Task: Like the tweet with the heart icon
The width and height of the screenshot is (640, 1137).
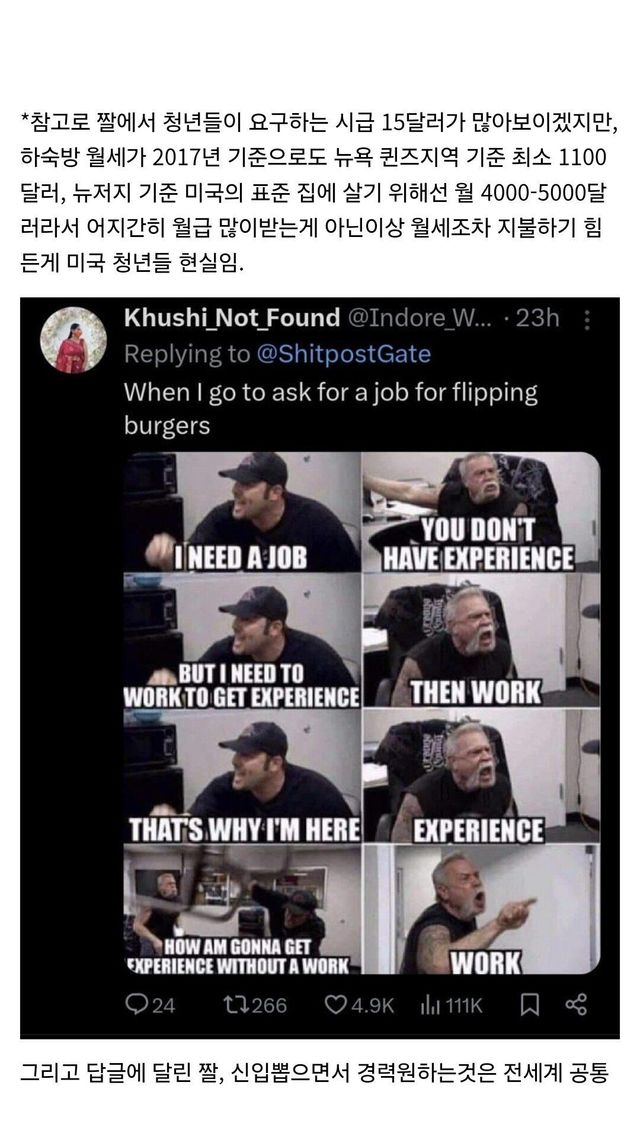Action: pyautogui.click(x=337, y=1003)
